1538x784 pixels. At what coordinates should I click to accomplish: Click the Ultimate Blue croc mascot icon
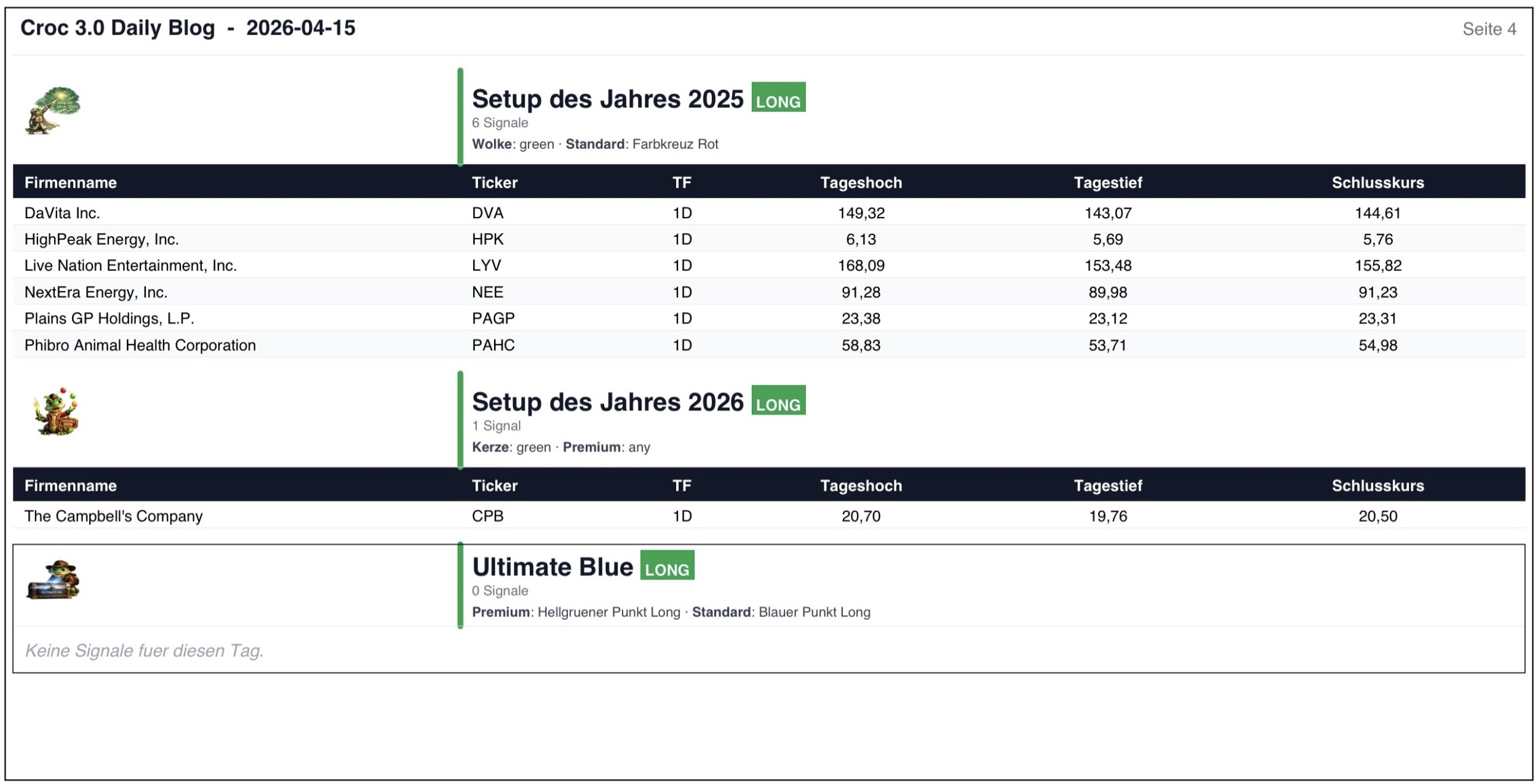tap(54, 580)
